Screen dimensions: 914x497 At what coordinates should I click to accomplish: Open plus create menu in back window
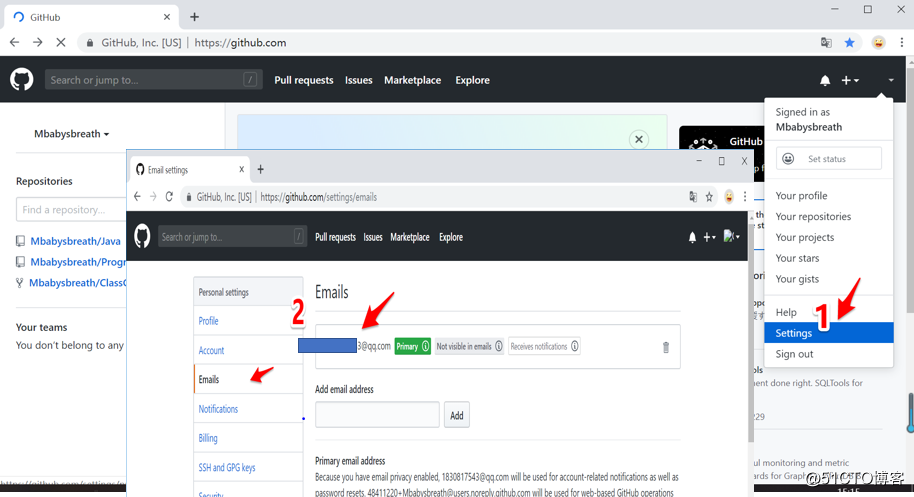[850, 80]
